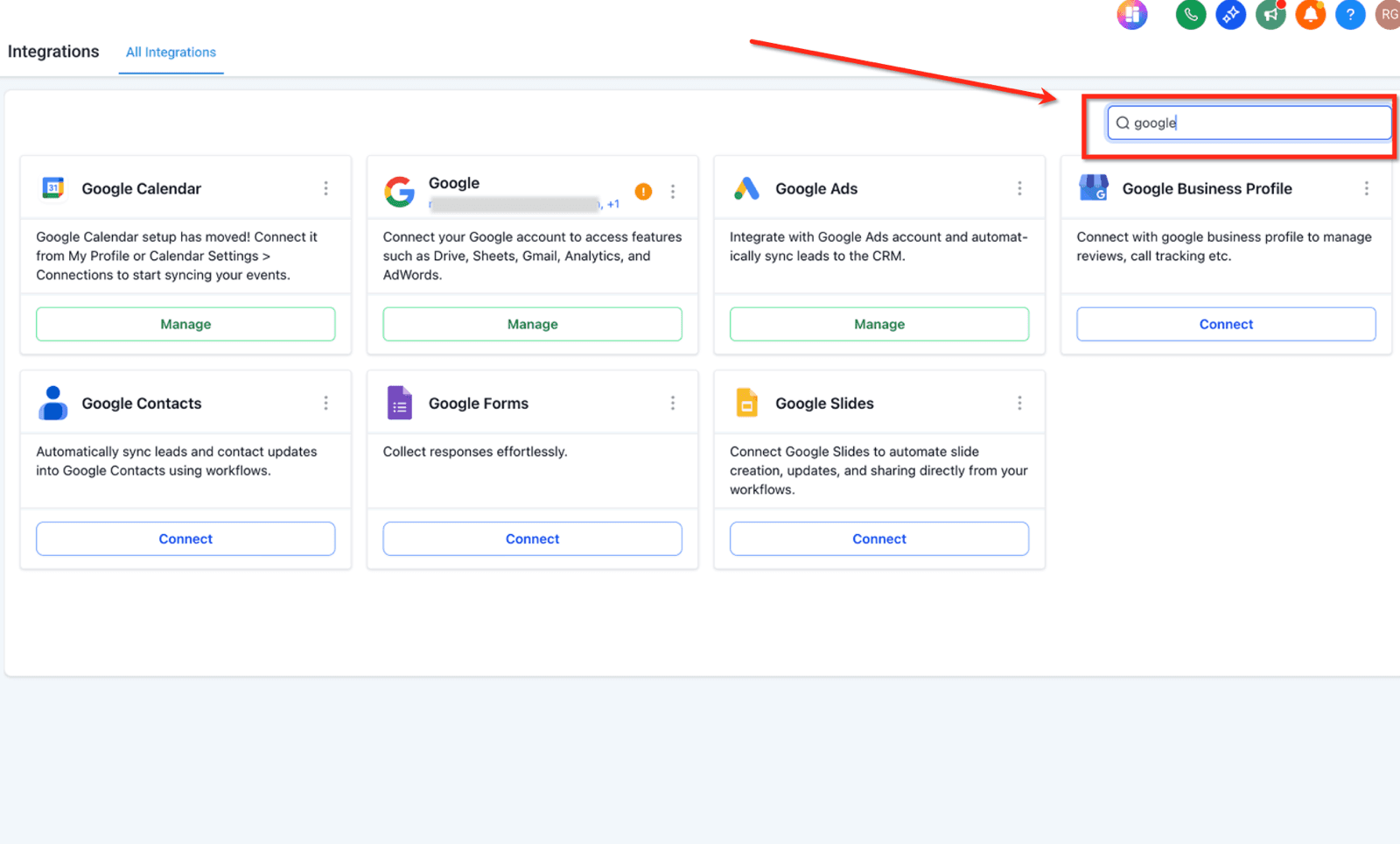Click Manage on the Google Calendar card
The height and width of the screenshot is (844, 1400).
185,324
